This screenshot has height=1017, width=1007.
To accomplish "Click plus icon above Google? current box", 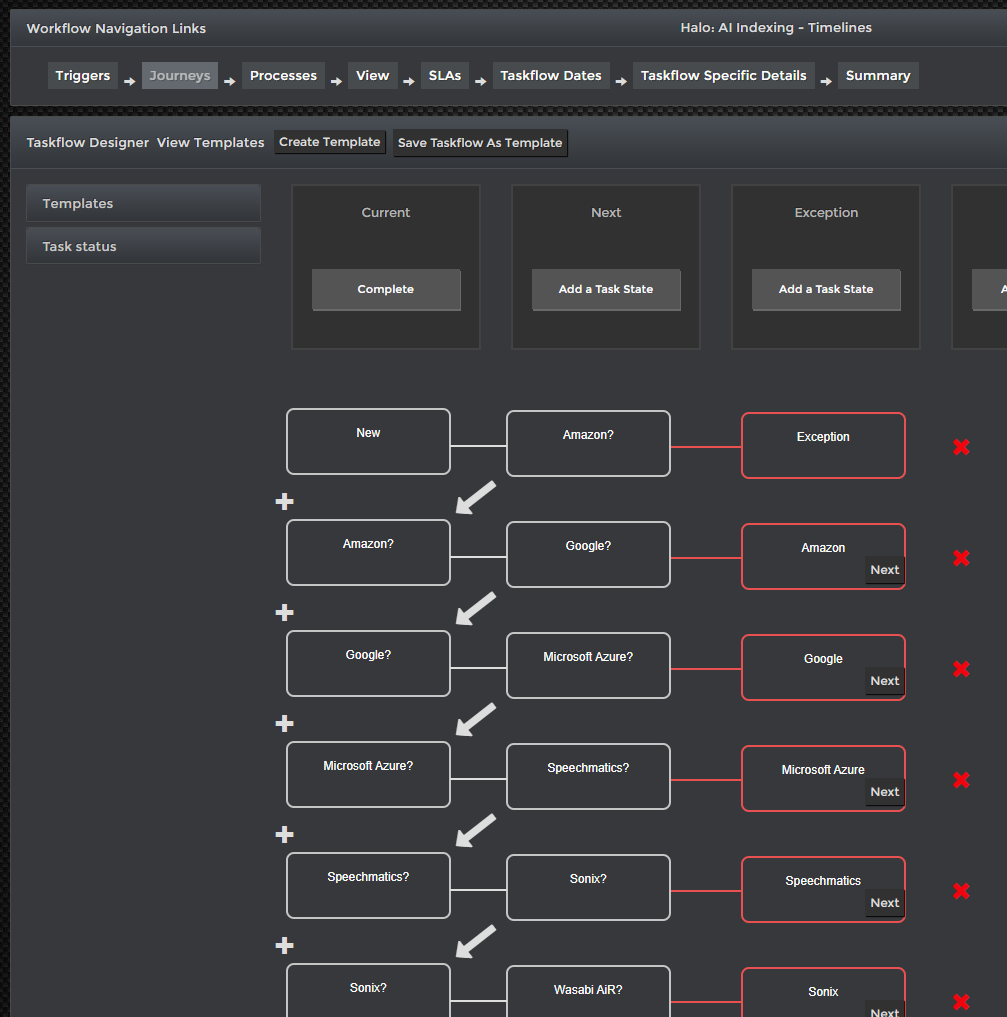I will [x=285, y=612].
